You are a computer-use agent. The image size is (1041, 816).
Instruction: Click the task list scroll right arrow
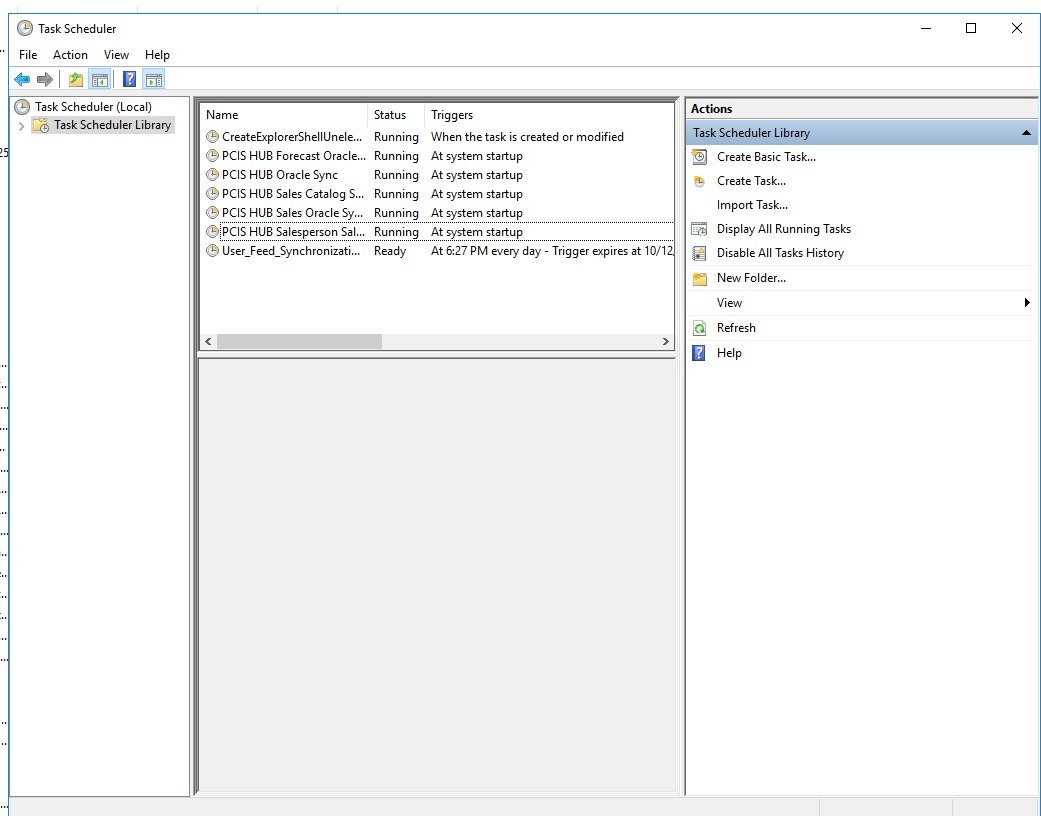tap(665, 341)
